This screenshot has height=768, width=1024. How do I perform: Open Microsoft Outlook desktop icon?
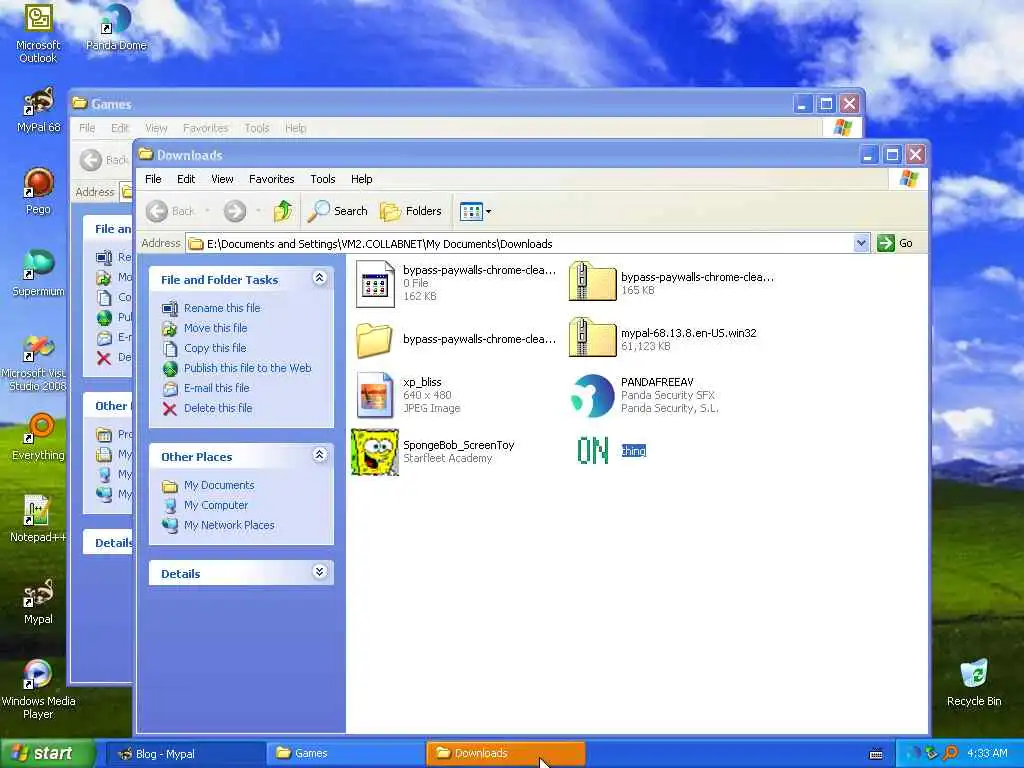coord(38,33)
